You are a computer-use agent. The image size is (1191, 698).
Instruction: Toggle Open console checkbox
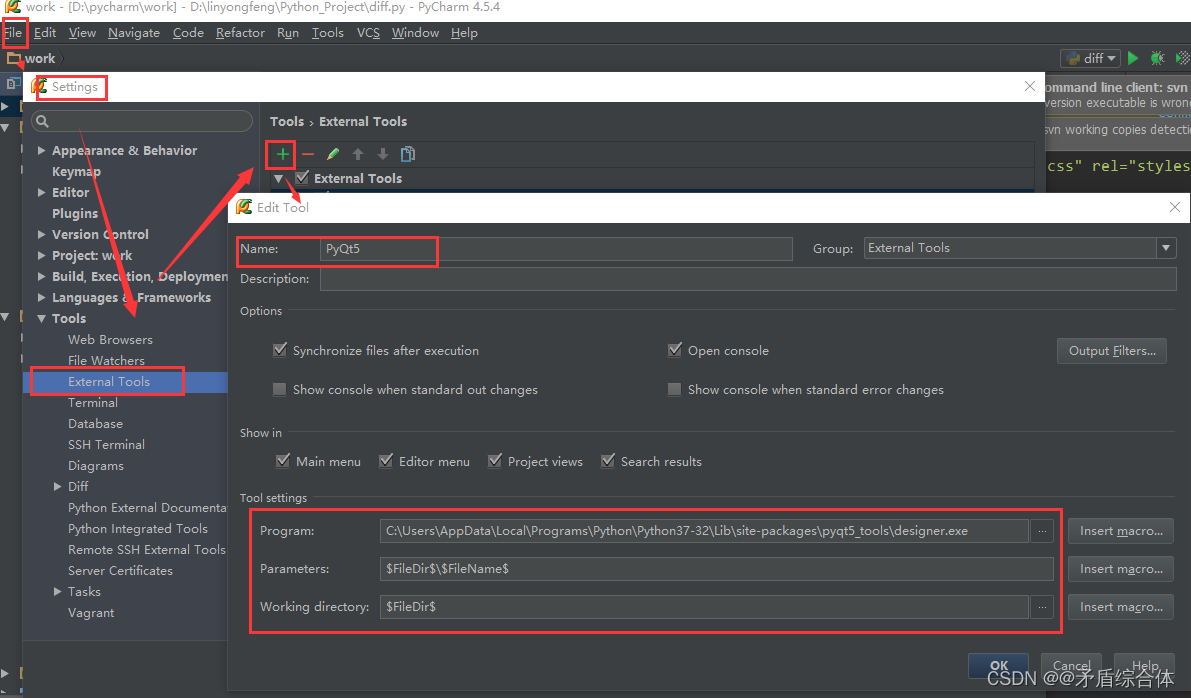[674, 349]
